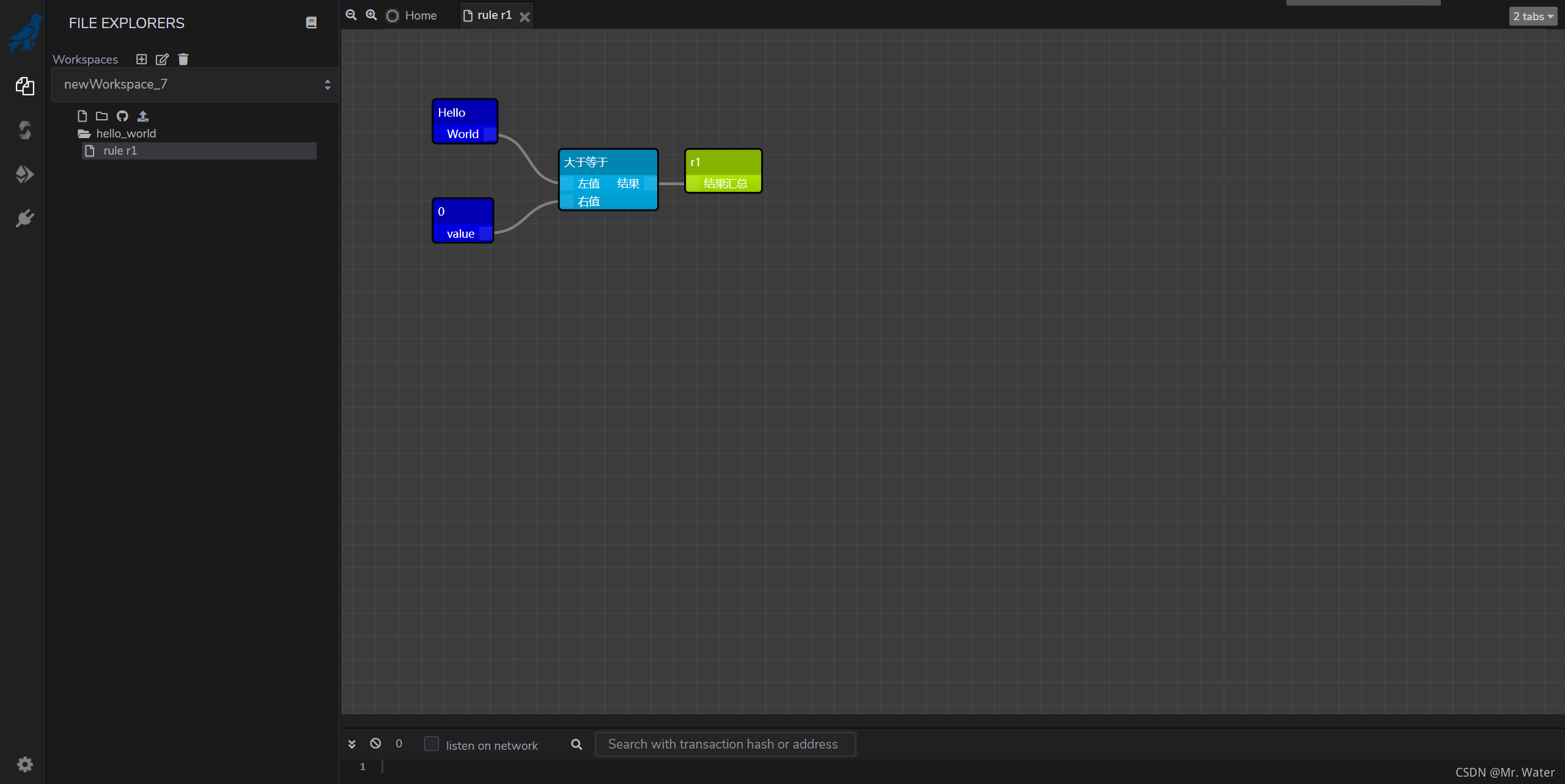This screenshot has height=784, width=1565.
Task: Enable the listen on network checkbox
Action: (432, 744)
